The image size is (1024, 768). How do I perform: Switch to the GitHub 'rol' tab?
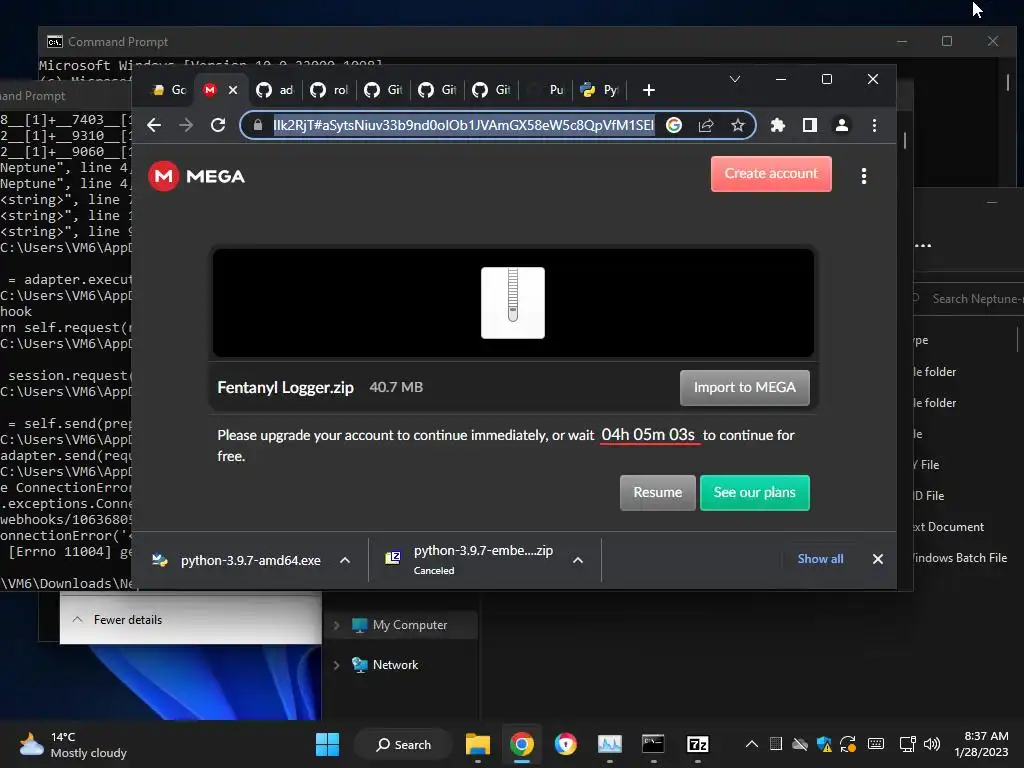[x=328, y=90]
